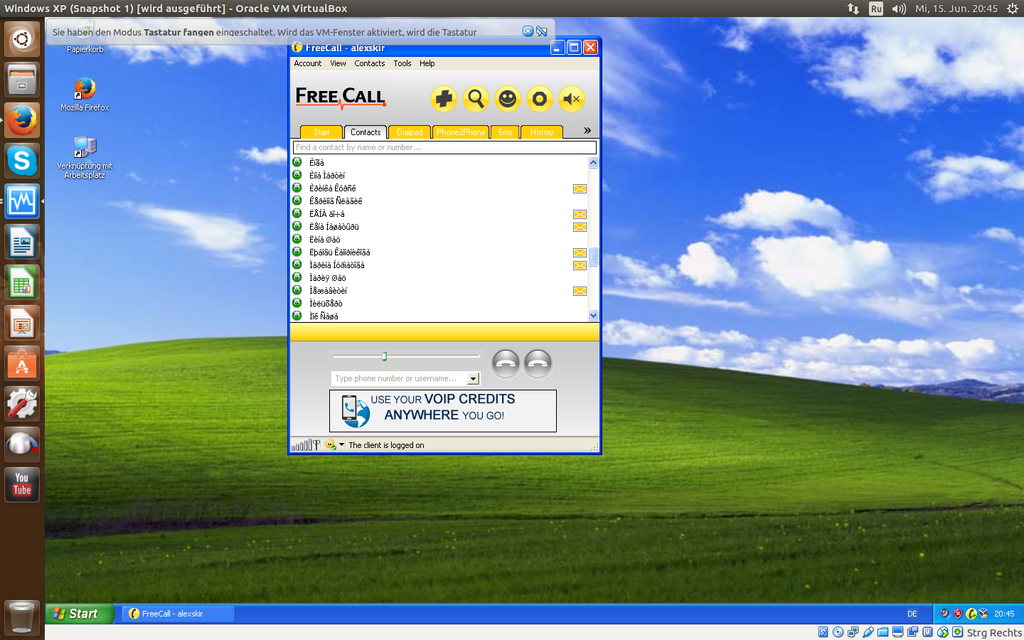Open the Ubuntu Dash from the launcher
This screenshot has height=640, width=1024.
pos(22,39)
